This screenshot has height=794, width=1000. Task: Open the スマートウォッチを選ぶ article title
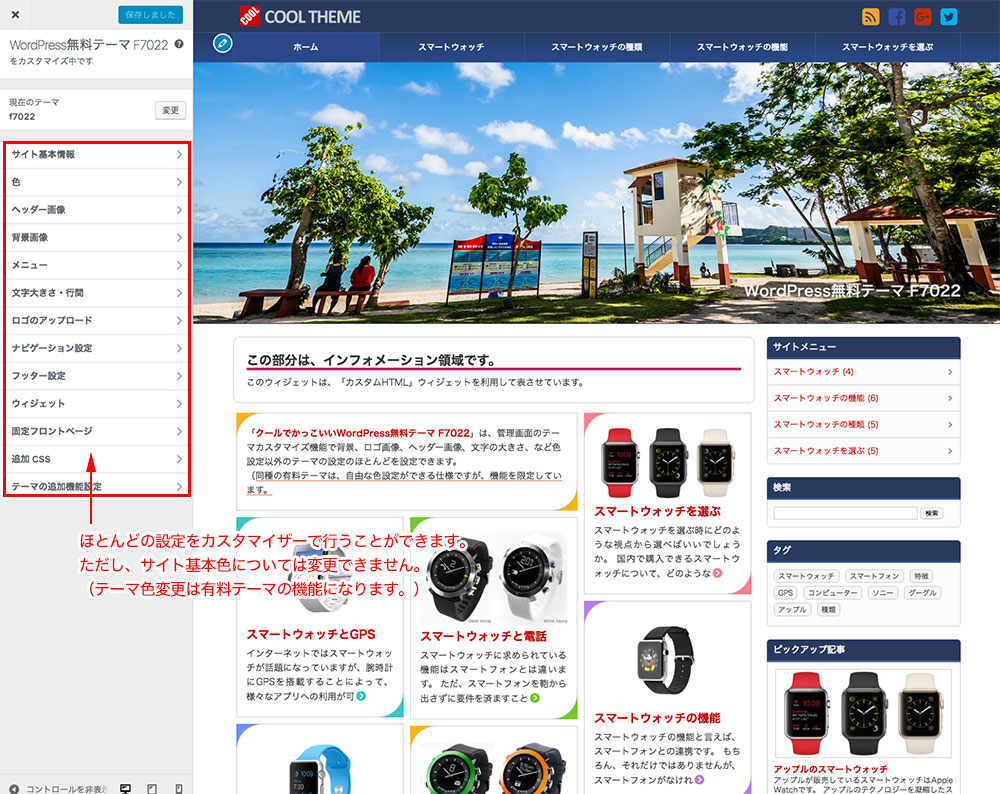point(658,511)
